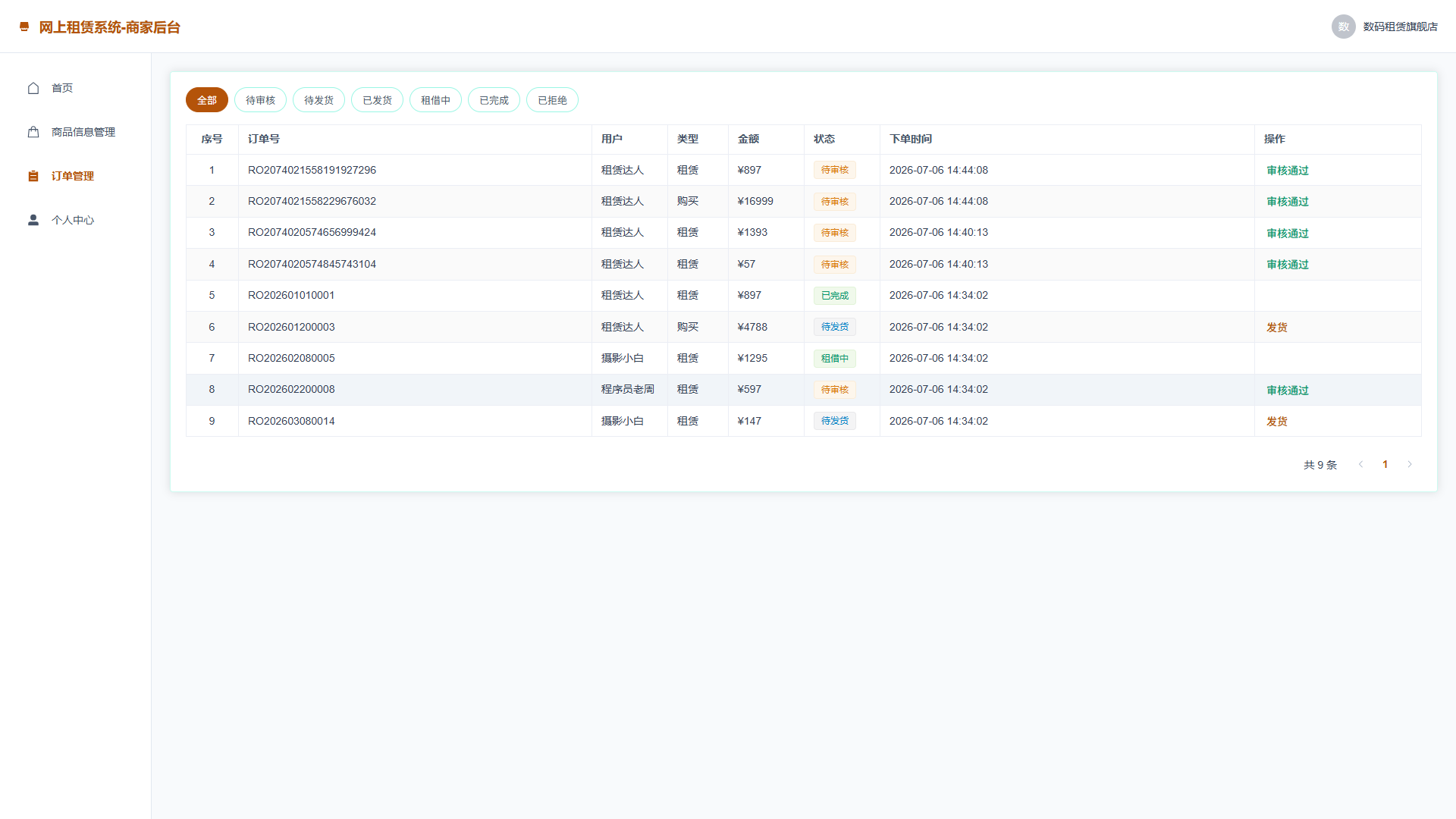The image size is (1456, 819).
Task: Click 发货 for order RO202603080014
Action: click(1277, 422)
